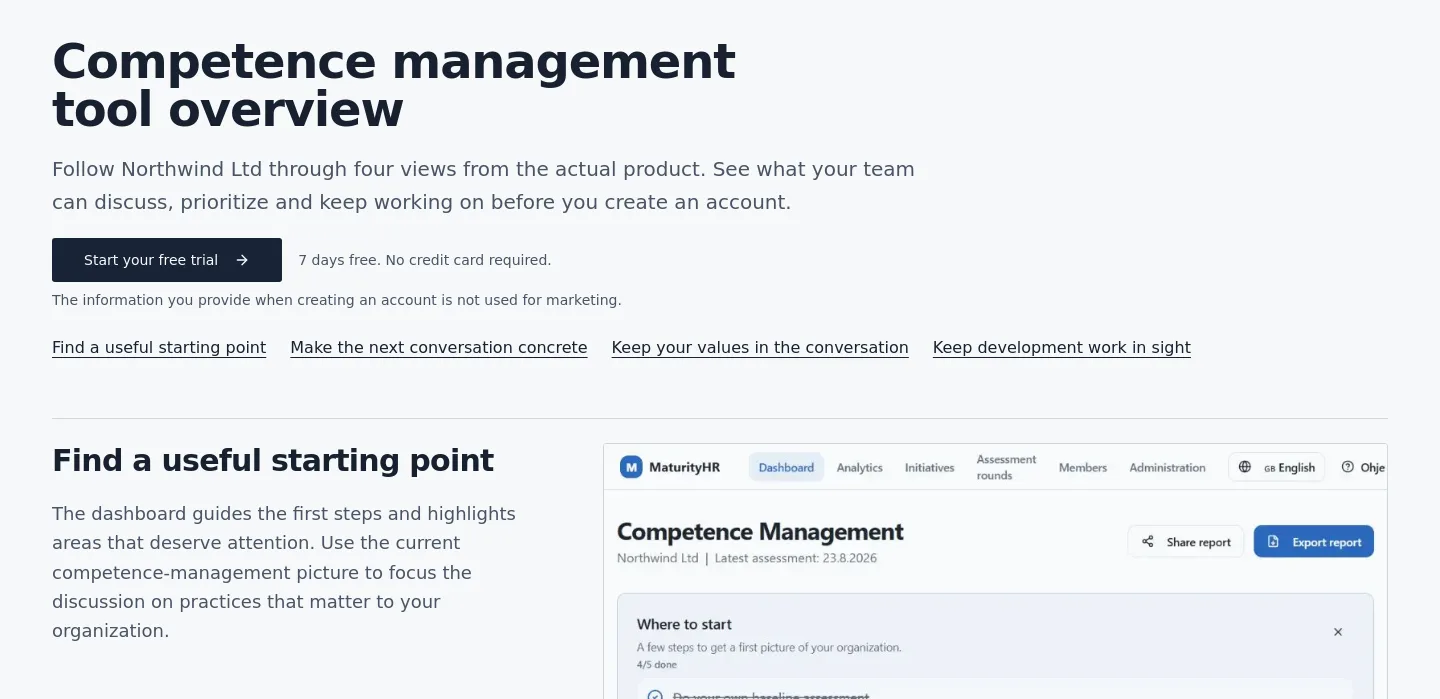Click the file export icon in Export report
1440x699 pixels.
tap(1273, 542)
